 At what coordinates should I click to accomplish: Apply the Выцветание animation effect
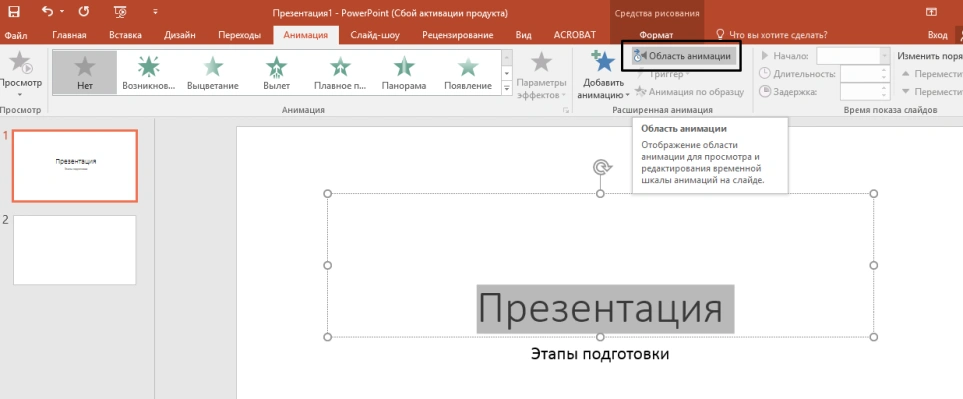click(212, 72)
